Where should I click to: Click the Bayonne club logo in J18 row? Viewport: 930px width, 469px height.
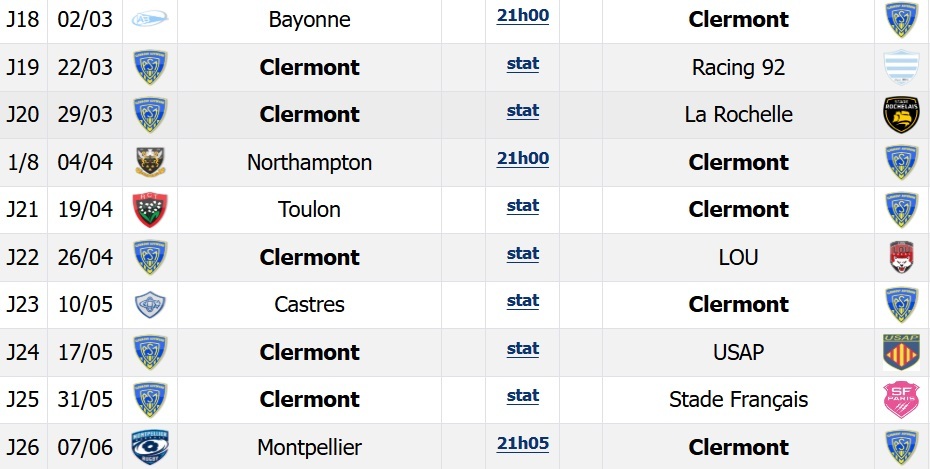(x=150, y=19)
